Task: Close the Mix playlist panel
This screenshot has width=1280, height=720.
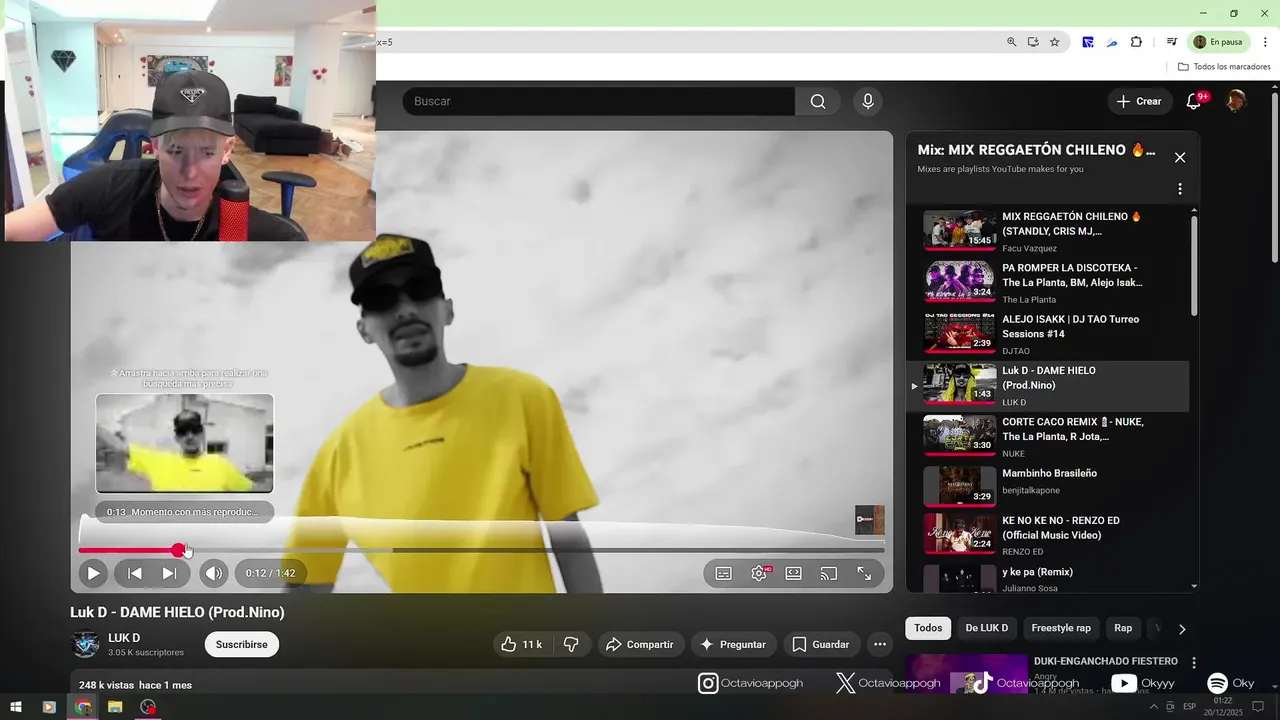Action: [1180, 157]
